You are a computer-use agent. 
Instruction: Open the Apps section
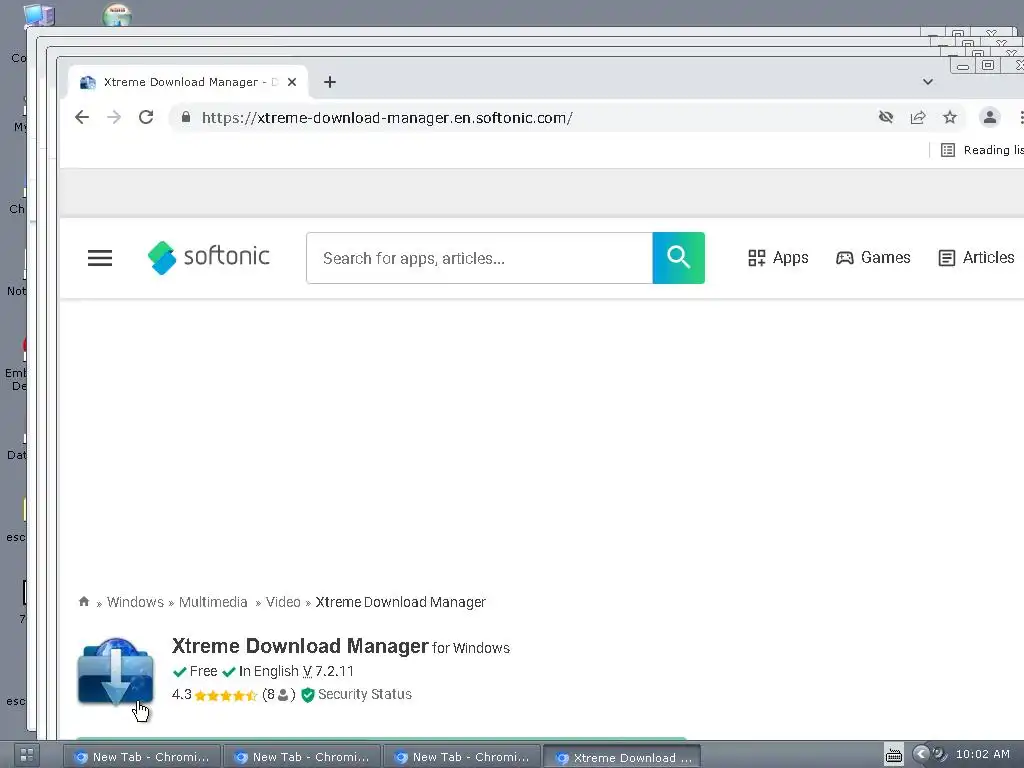pyautogui.click(x=778, y=258)
